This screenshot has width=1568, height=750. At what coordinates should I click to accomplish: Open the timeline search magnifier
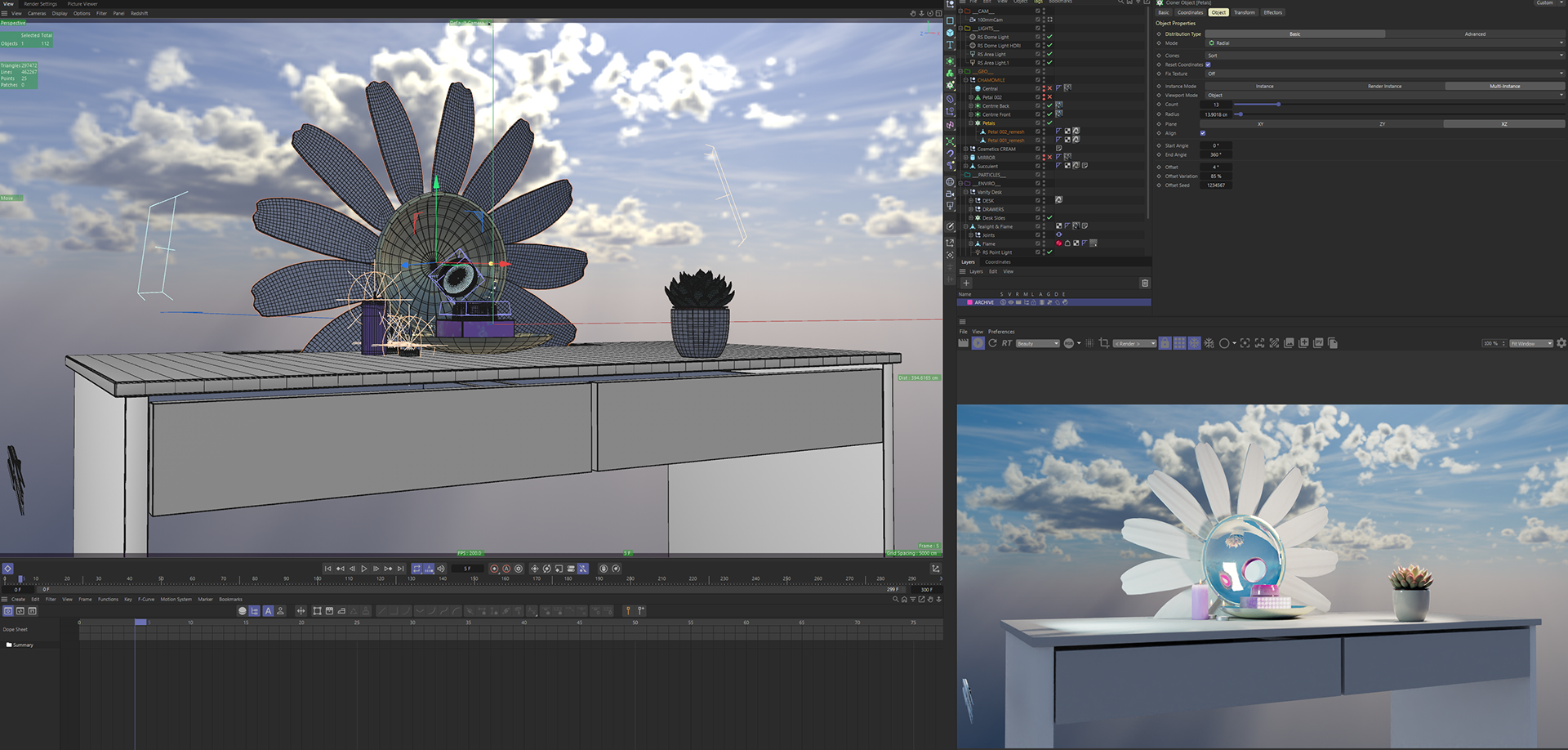896,599
